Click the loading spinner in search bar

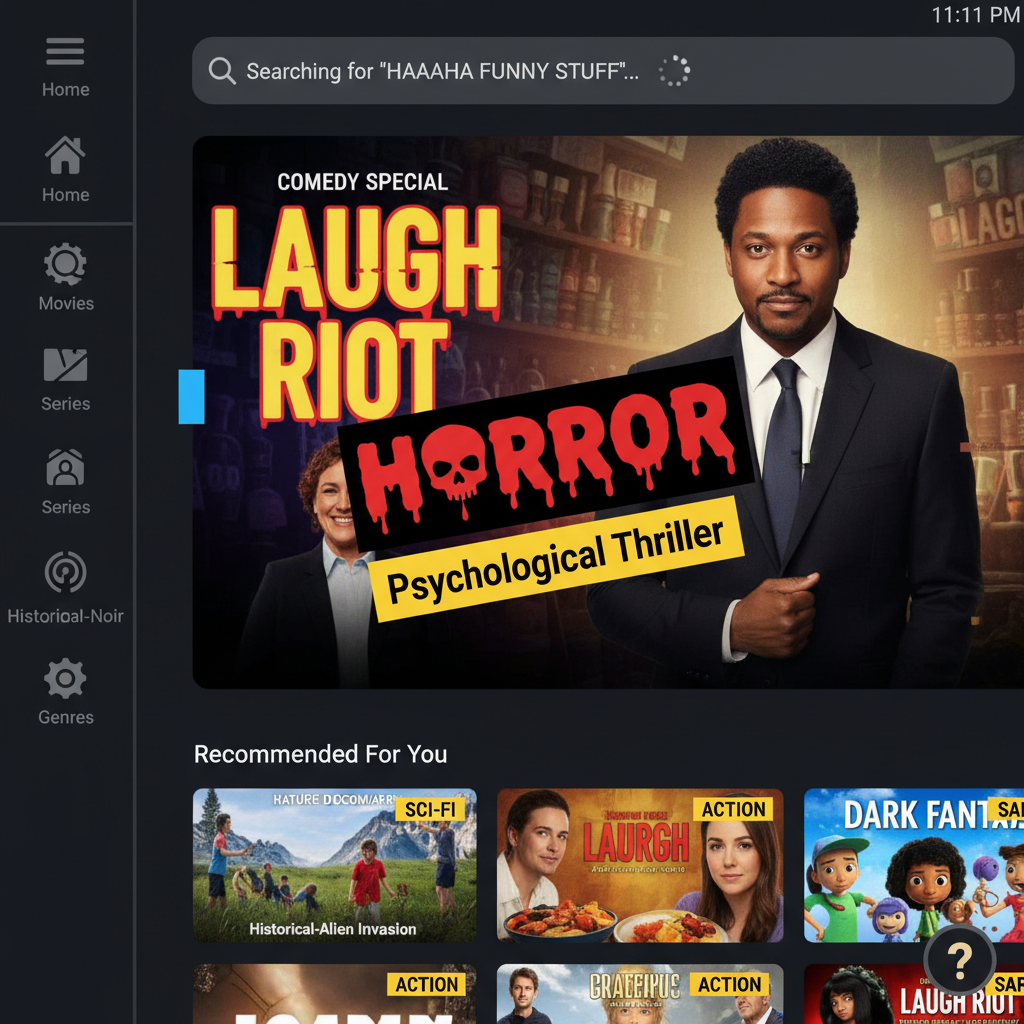pos(674,71)
